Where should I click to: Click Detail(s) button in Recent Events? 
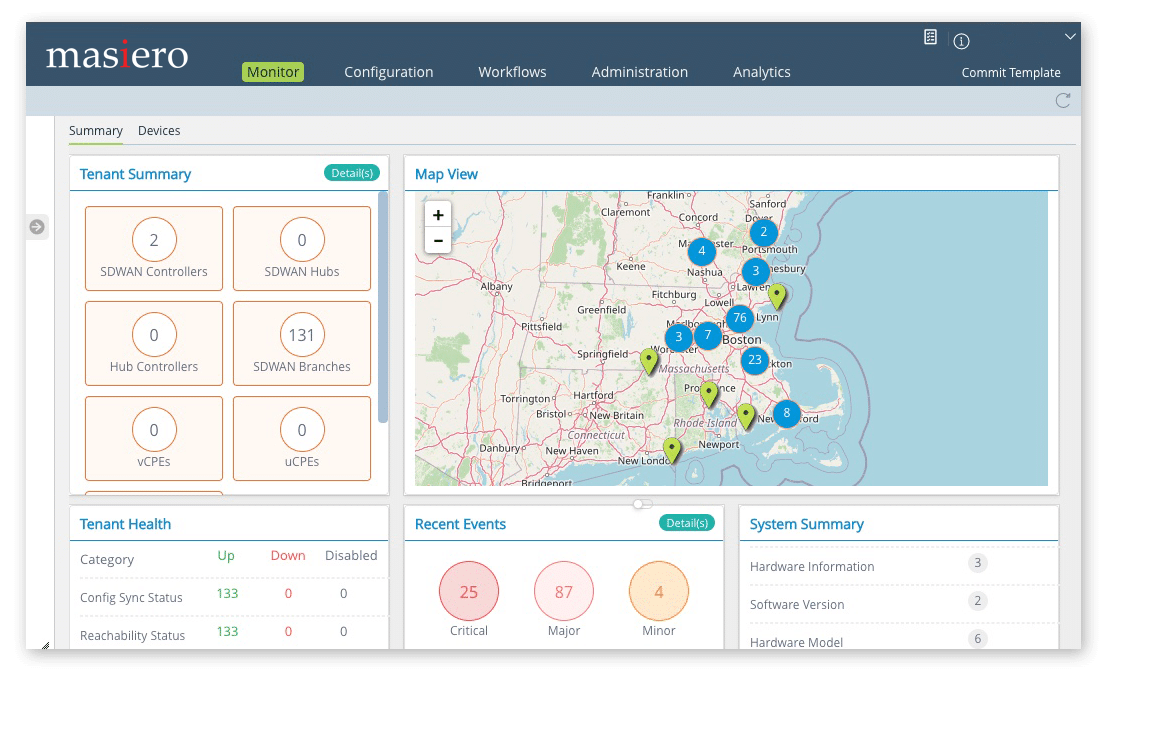(687, 523)
